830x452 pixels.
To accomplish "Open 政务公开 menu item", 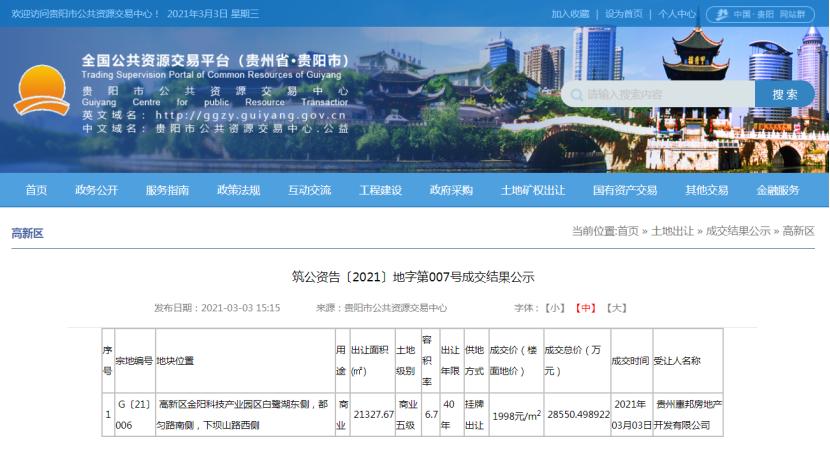I will click(96, 190).
